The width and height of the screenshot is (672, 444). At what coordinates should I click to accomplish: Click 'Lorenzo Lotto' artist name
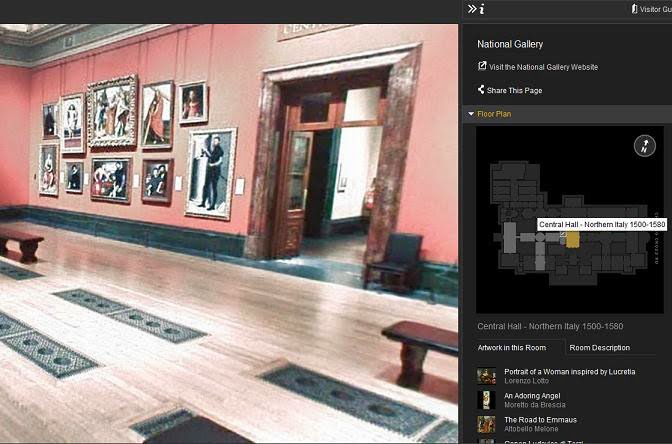click(526, 381)
